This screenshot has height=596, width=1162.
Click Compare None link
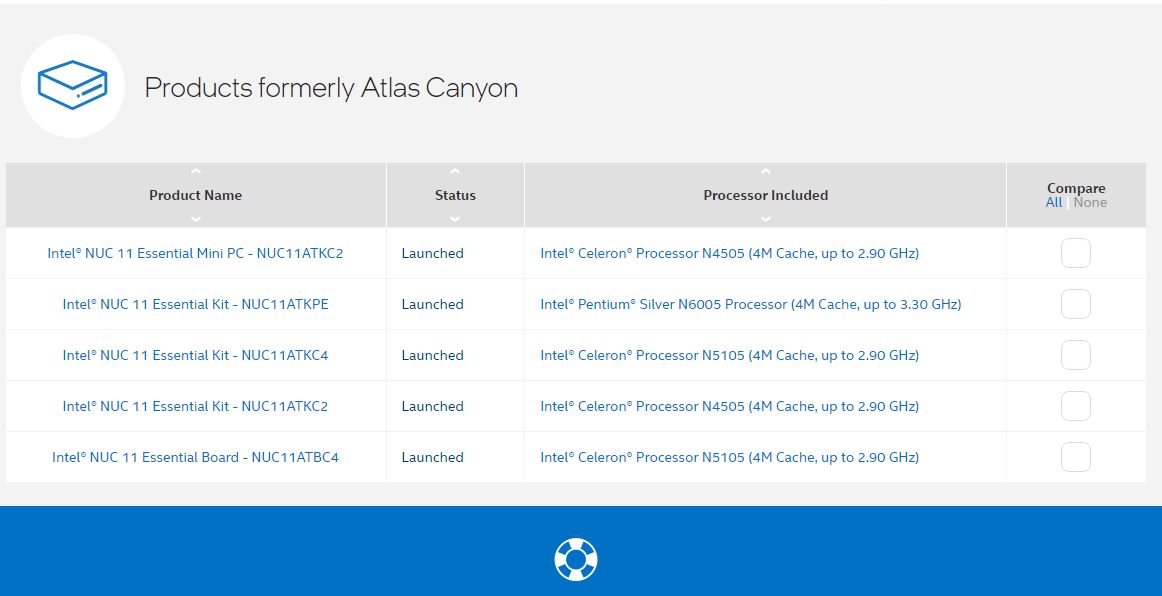tap(1090, 203)
